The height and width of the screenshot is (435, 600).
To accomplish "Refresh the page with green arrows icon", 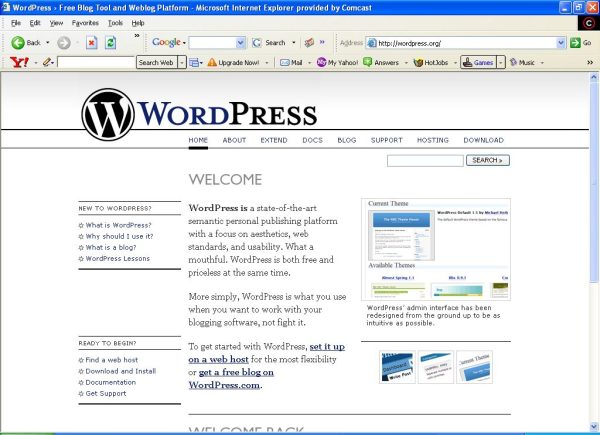I will click(x=111, y=43).
